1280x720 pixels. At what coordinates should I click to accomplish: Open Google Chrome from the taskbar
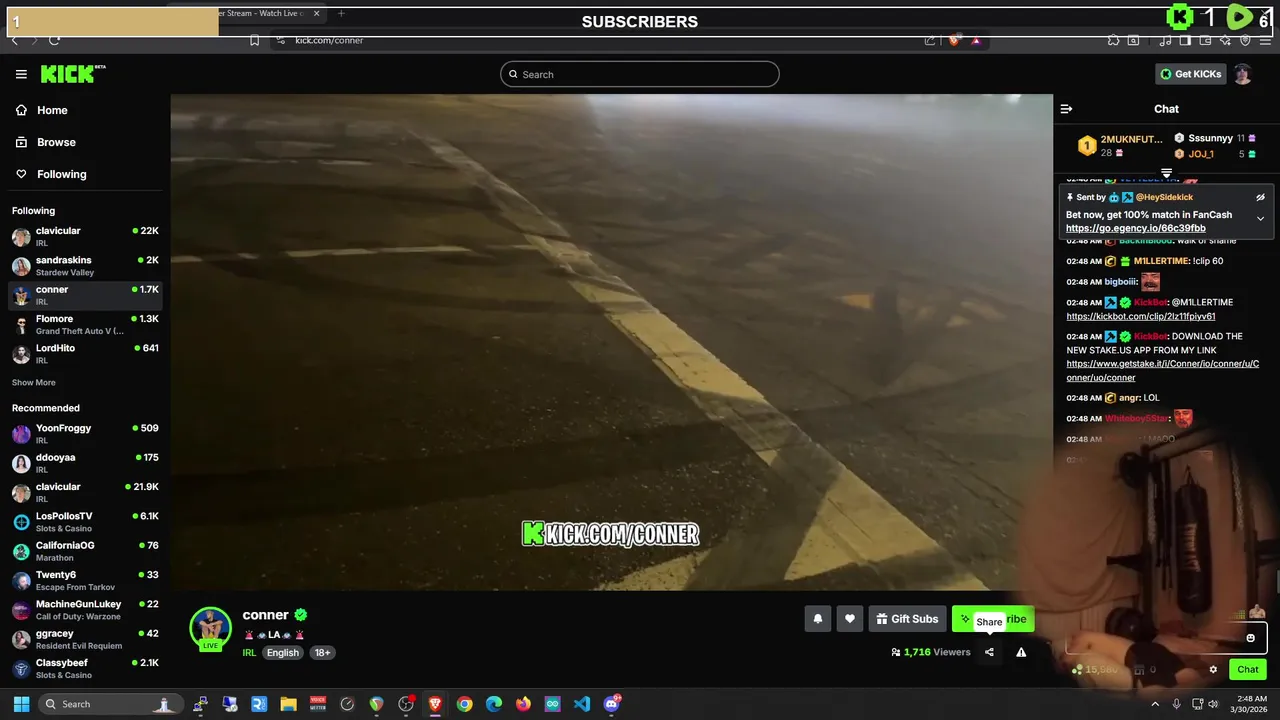(x=464, y=704)
